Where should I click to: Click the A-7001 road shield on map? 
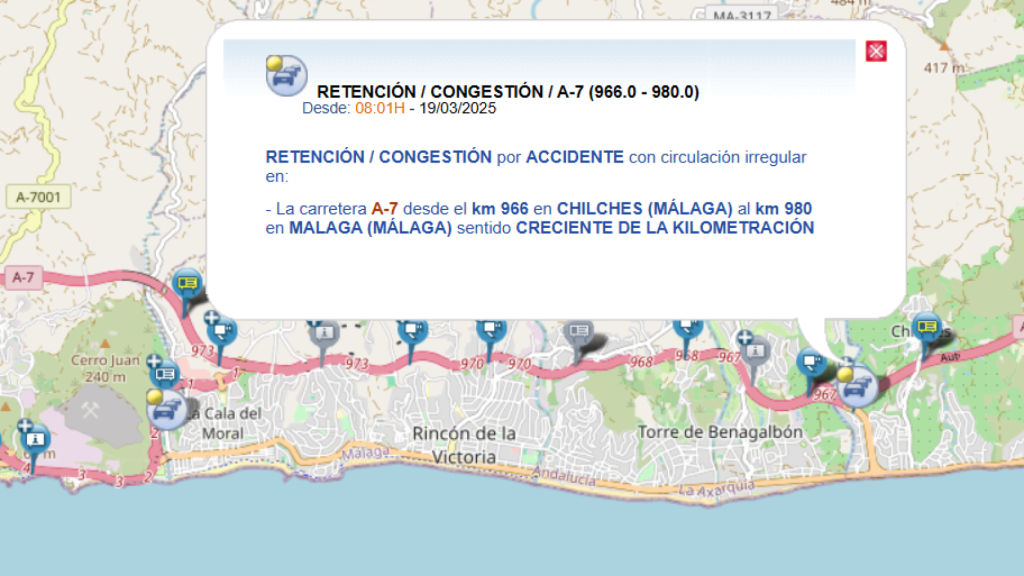[x=38, y=197]
